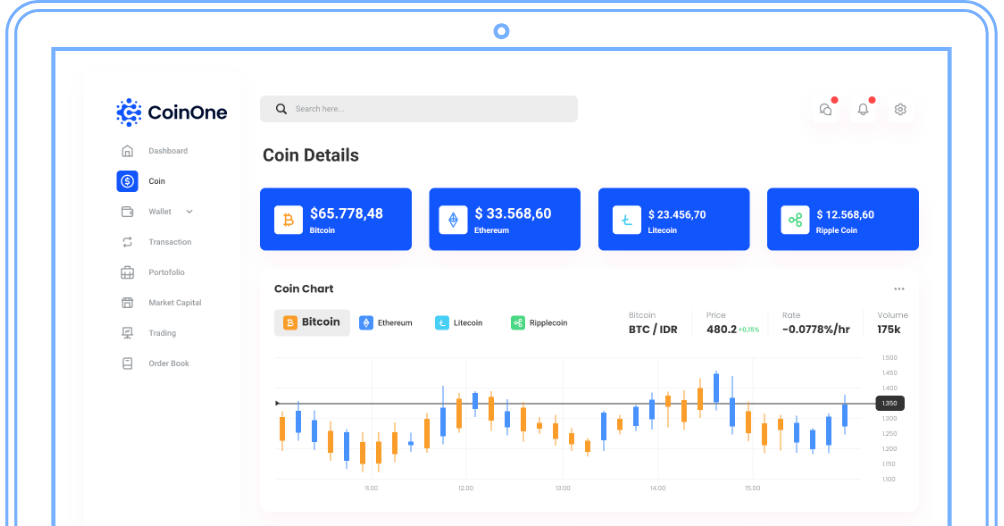Image resolution: width=1004 pixels, height=526 pixels.
Task: Click the Dashboard home icon in sidebar
Action: (x=127, y=151)
